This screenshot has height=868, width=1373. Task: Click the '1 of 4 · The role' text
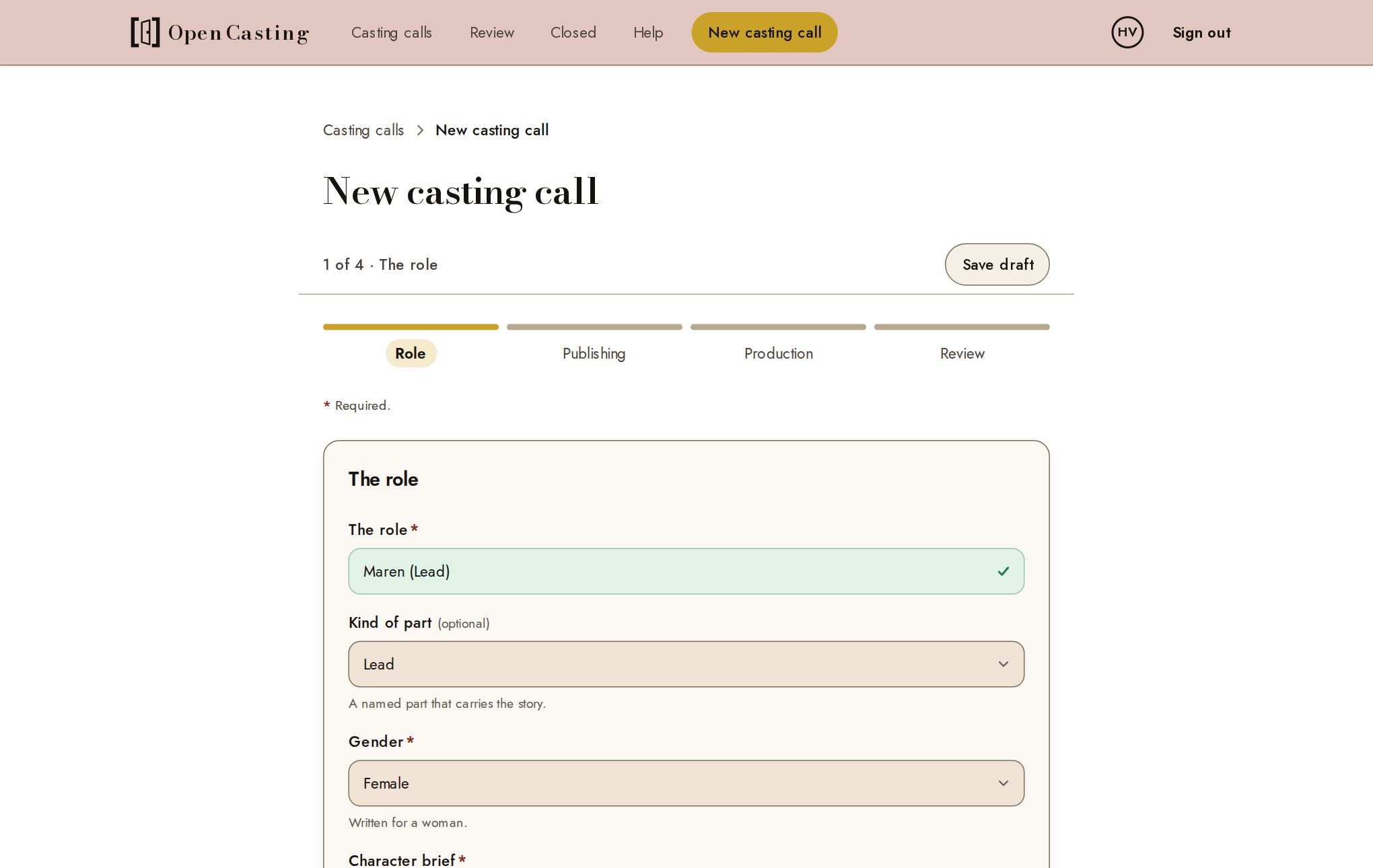[380, 264]
